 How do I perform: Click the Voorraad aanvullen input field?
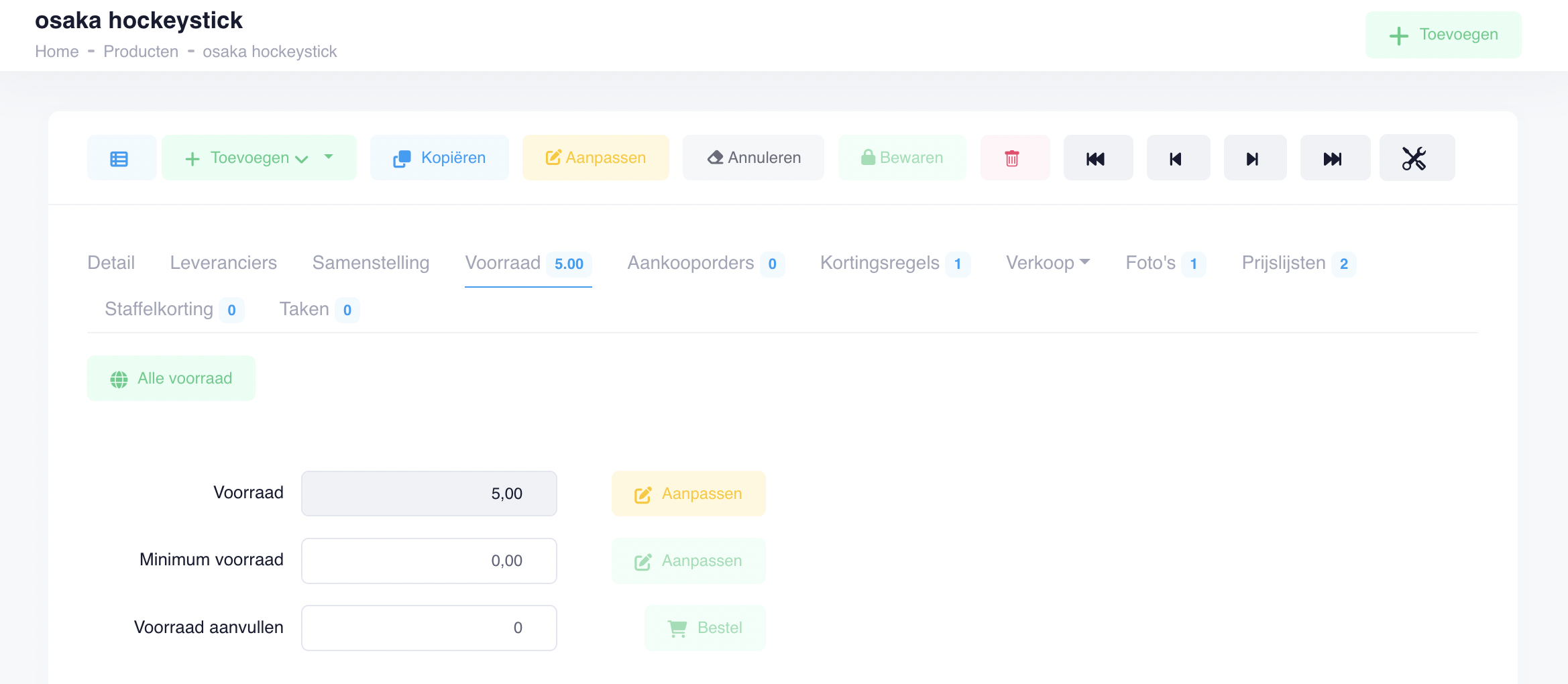[x=429, y=628]
